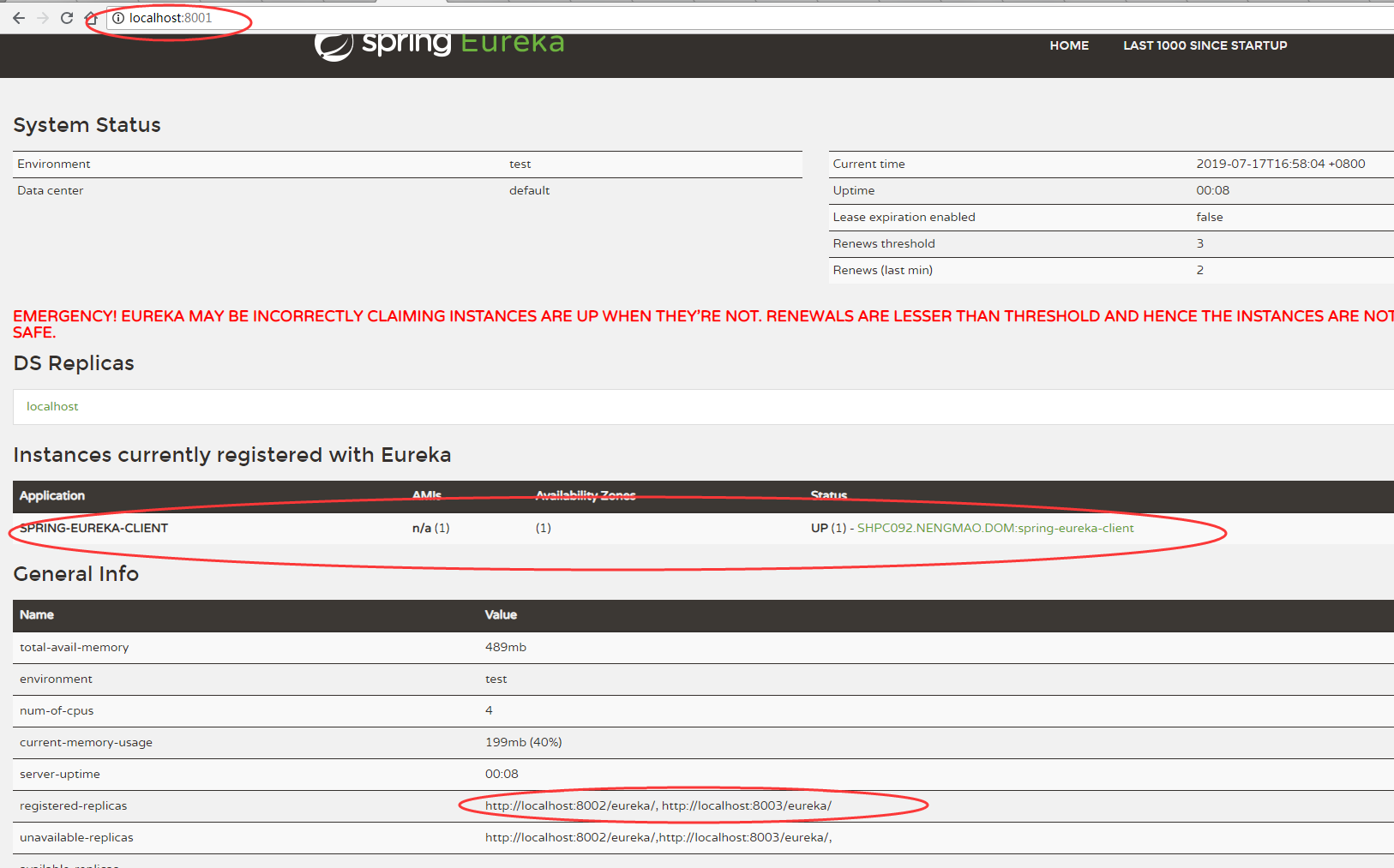This screenshot has width=1394, height=868.
Task: Select the Environment value in System Status
Action: pos(520,164)
